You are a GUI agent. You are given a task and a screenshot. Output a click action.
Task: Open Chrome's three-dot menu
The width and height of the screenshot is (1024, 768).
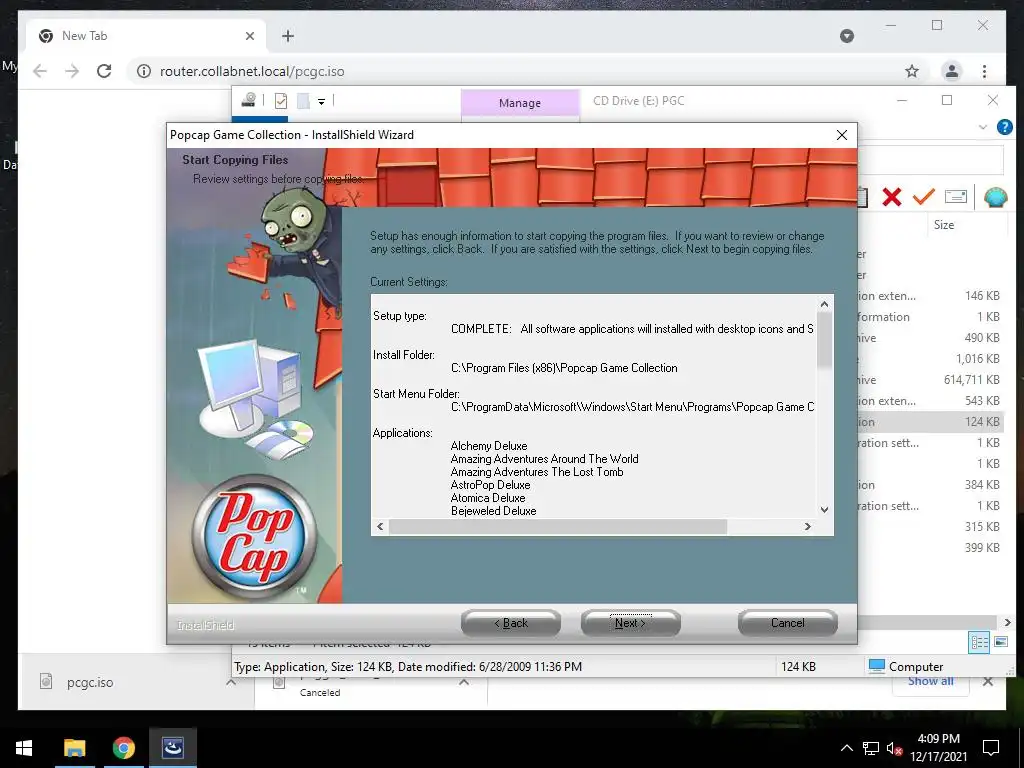[x=984, y=71]
